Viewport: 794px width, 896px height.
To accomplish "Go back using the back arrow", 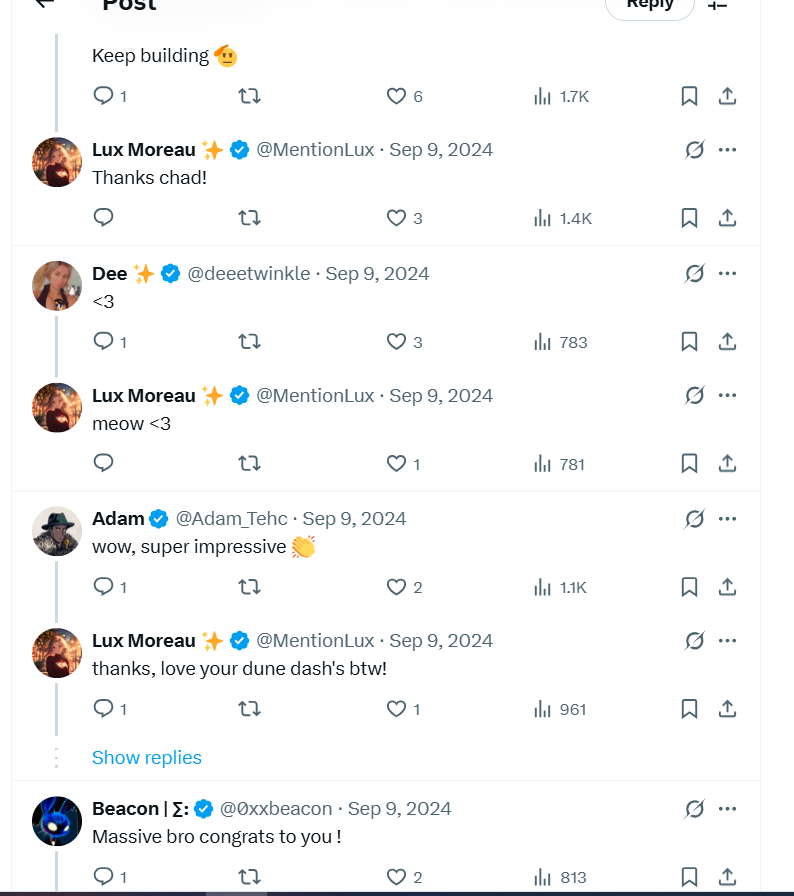I will coord(44,3).
